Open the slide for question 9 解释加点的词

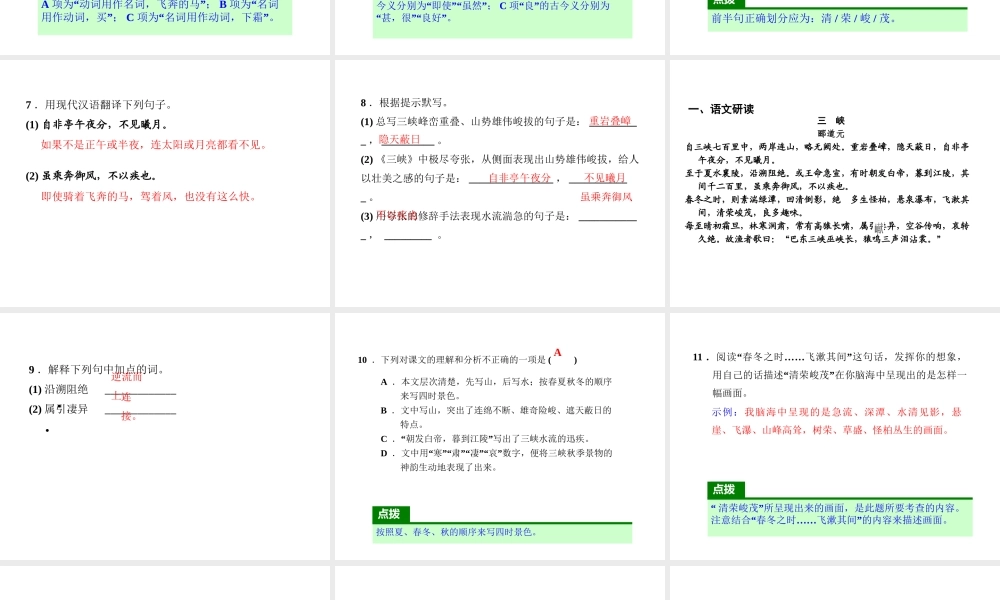[x=165, y=436]
